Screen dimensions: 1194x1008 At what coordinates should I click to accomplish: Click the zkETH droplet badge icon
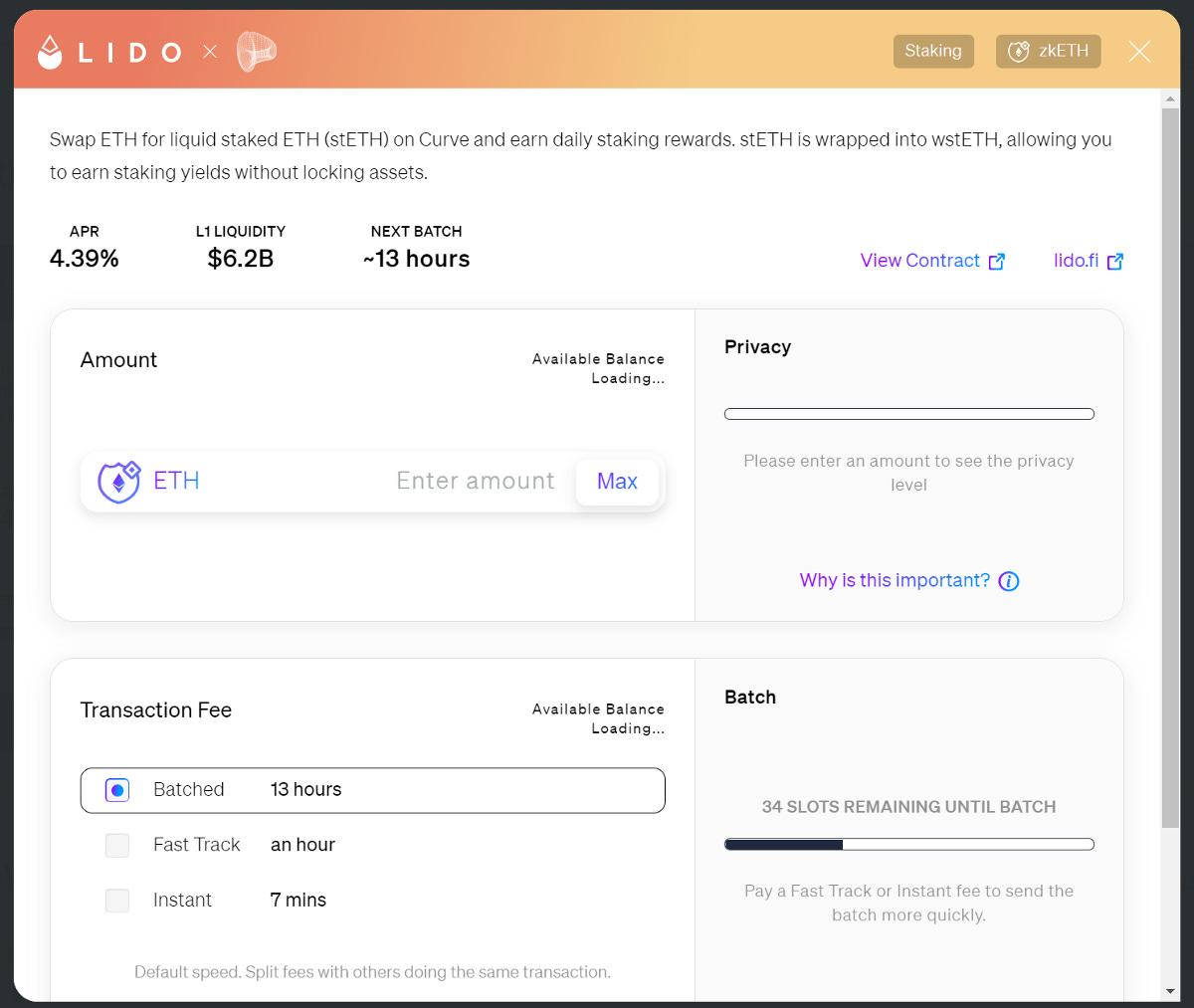(1018, 51)
